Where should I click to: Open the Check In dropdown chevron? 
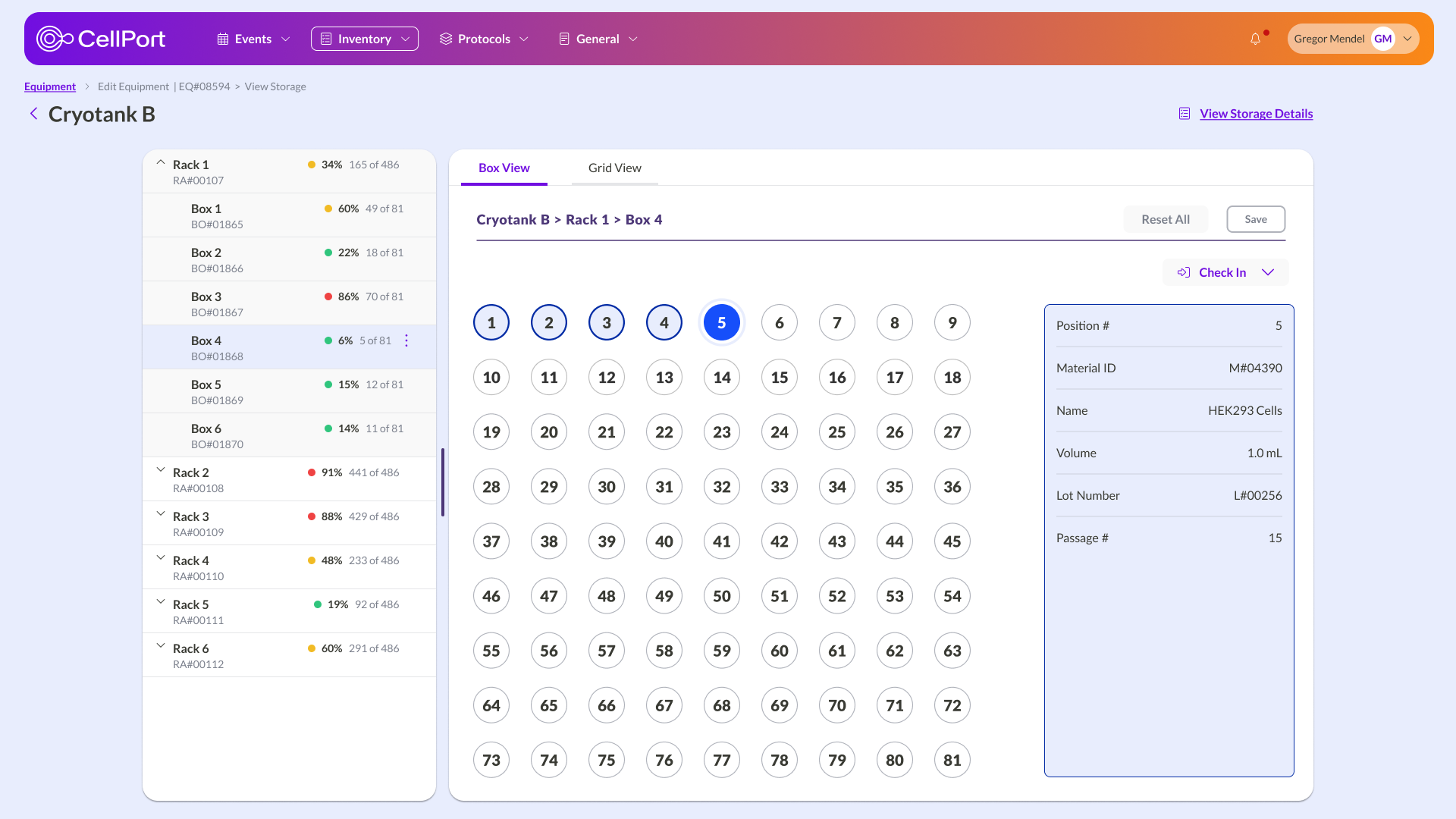[x=1268, y=272]
